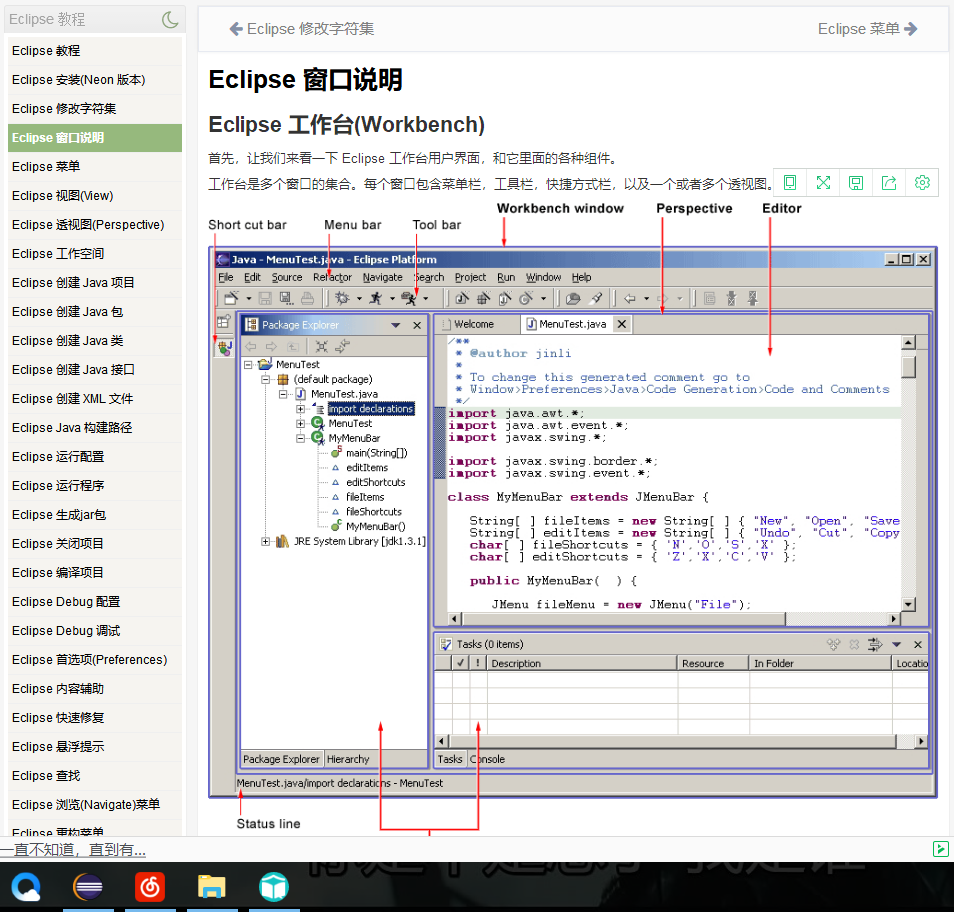The image size is (954, 912).
Task: Toggle night mode with the moon icon
Action: pos(170,19)
